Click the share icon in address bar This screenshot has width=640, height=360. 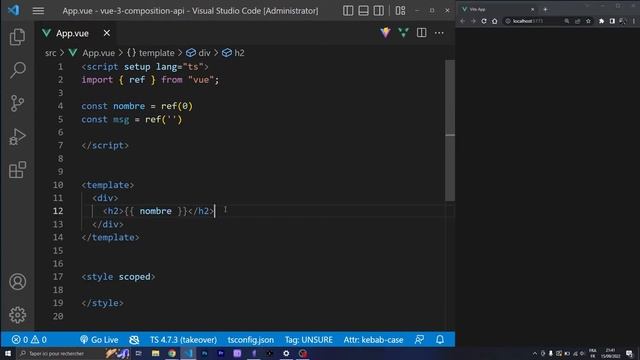point(577,21)
